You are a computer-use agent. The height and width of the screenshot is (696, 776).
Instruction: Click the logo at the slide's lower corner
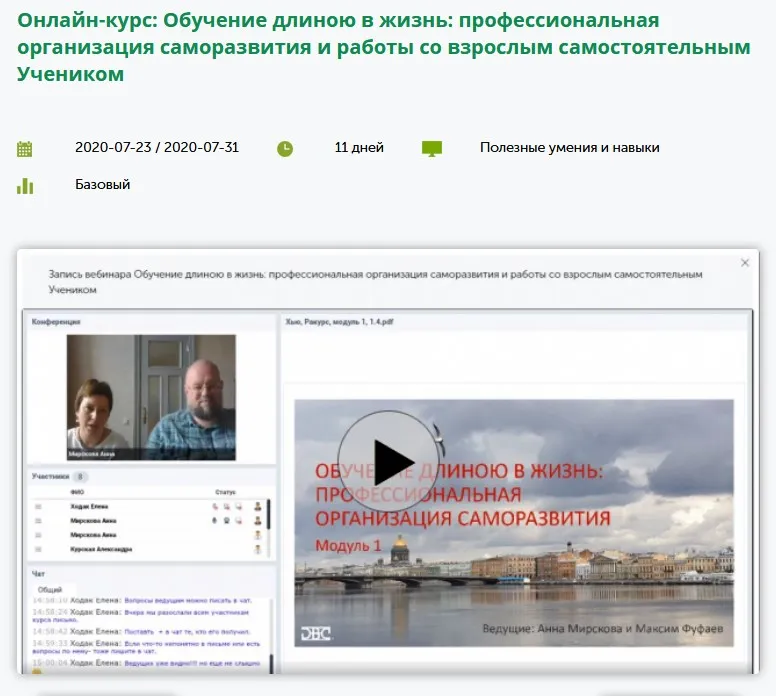(316, 633)
